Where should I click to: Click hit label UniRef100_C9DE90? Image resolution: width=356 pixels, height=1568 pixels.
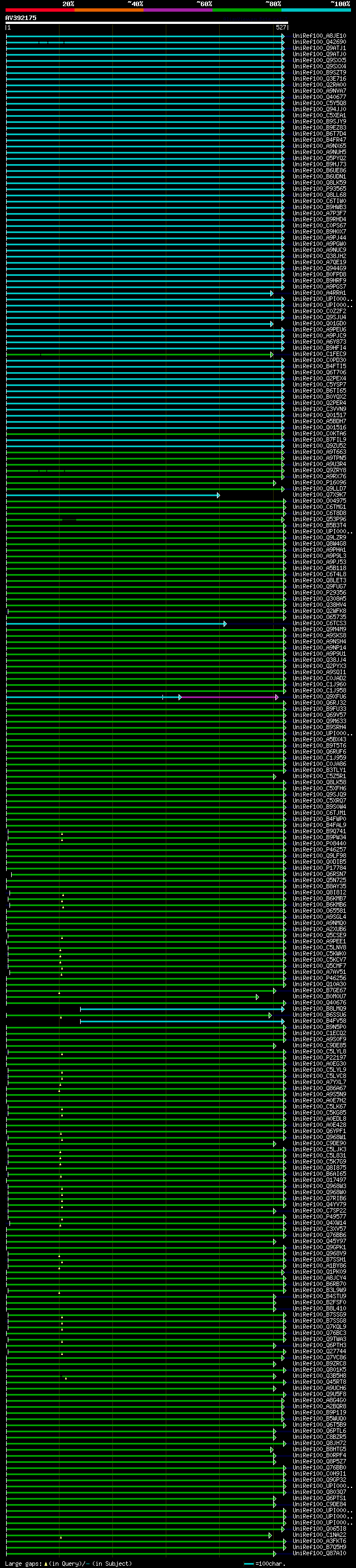(319, 1143)
